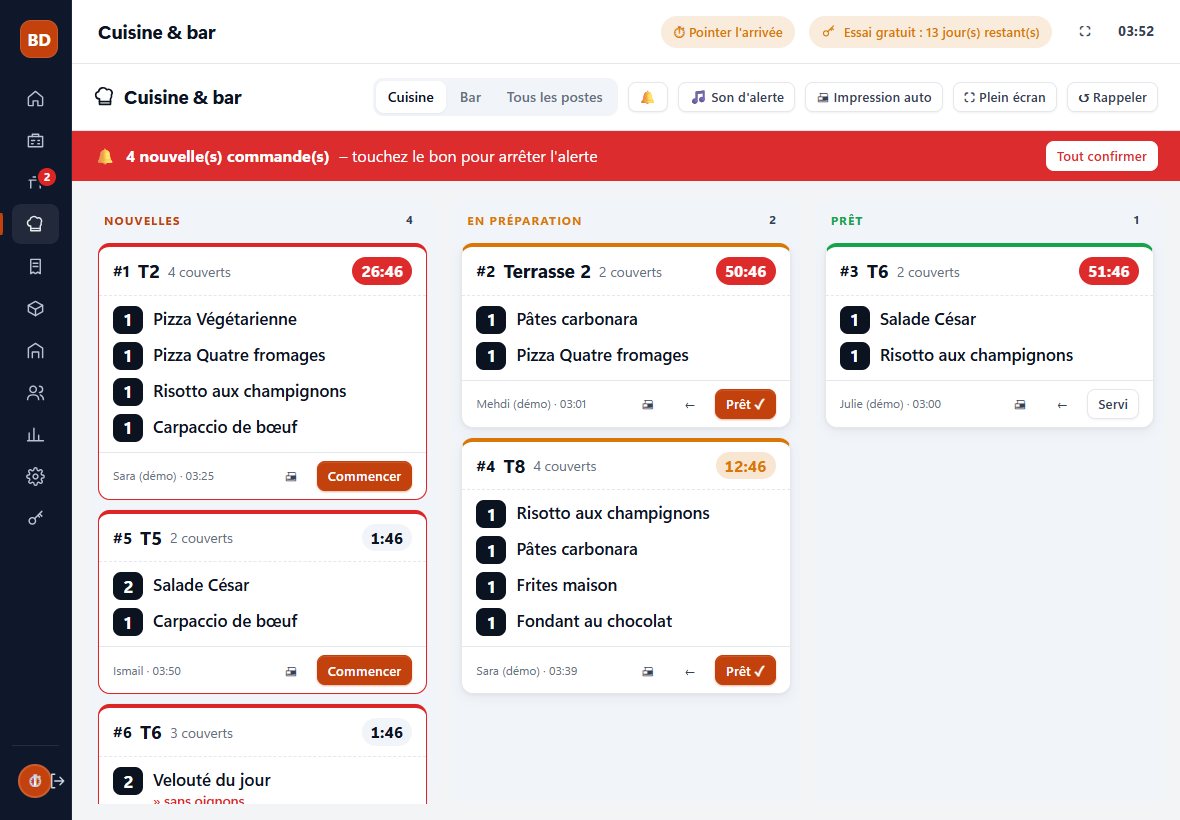Click Tout confirmer in the alert banner
This screenshot has width=1180, height=820.
(x=1101, y=156)
